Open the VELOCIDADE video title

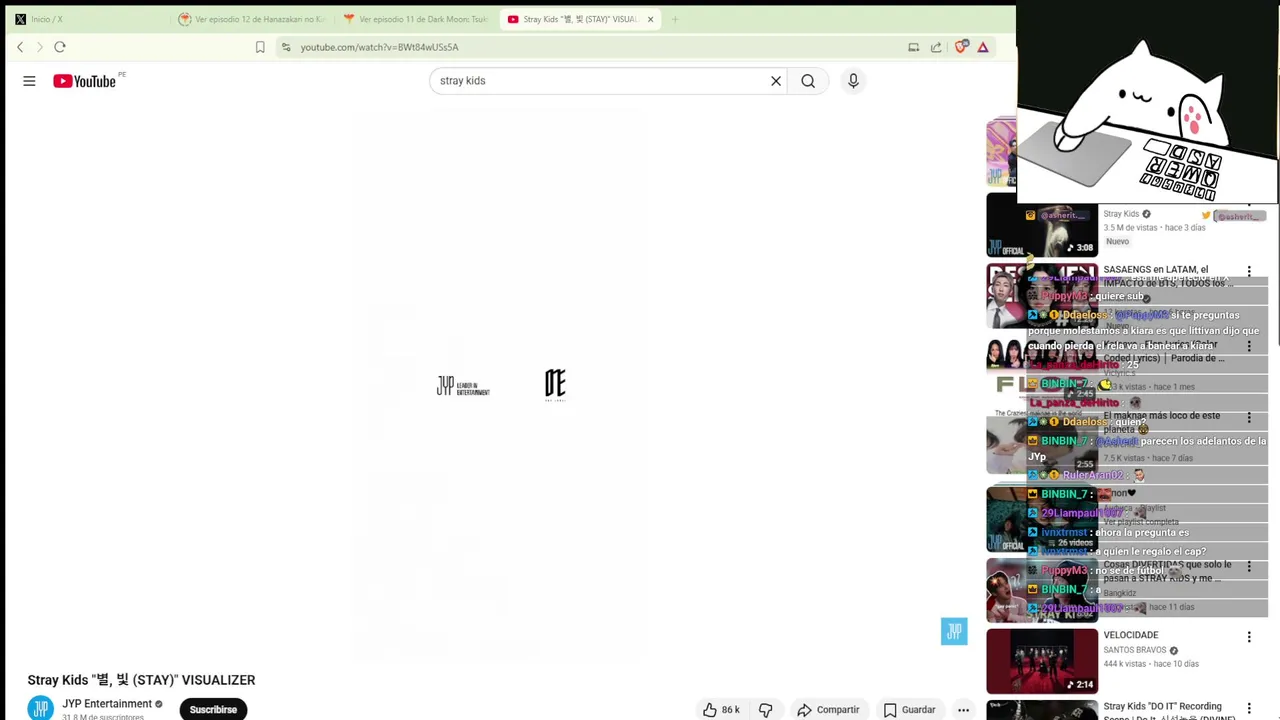click(1131, 635)
